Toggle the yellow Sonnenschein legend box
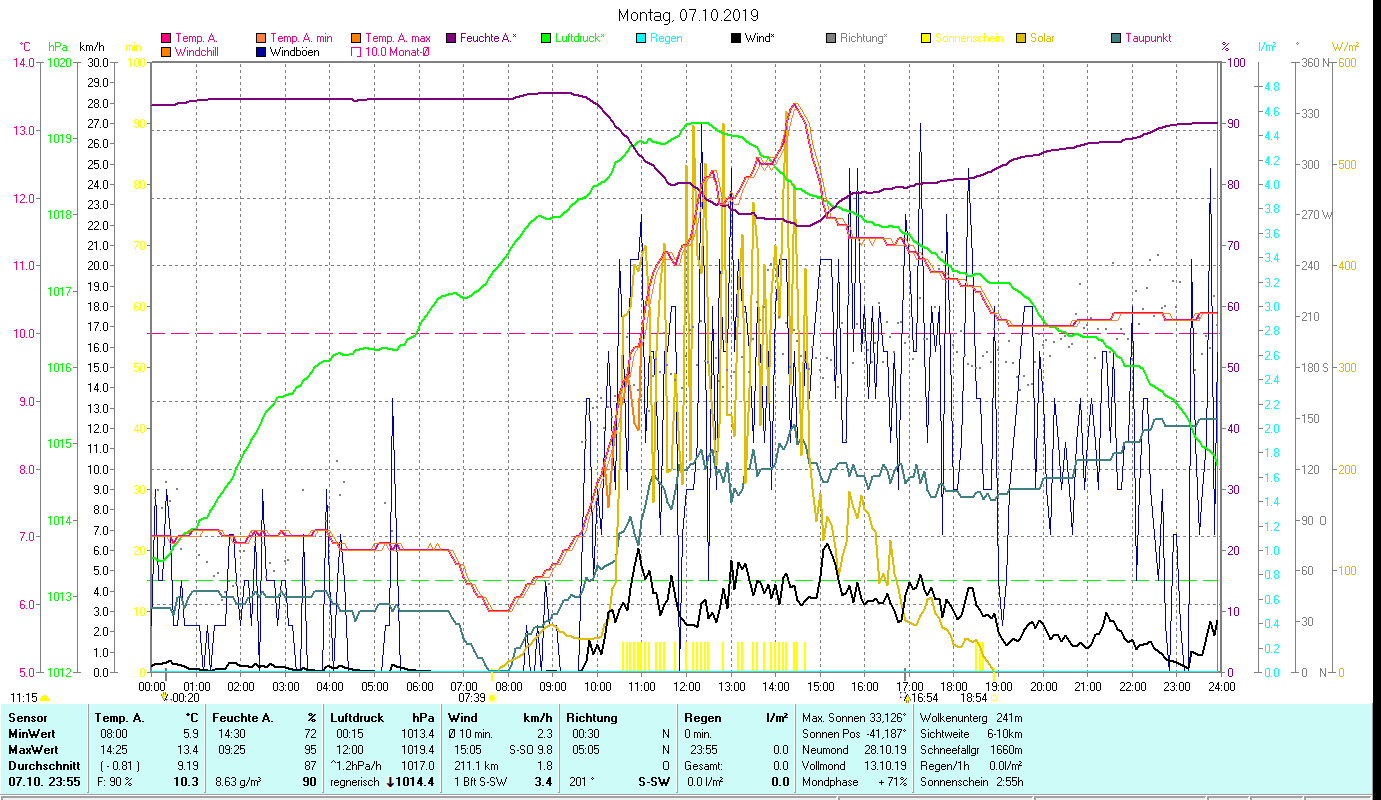Image resolution: width=1381 pixels, height=800 pixels. 926,38
